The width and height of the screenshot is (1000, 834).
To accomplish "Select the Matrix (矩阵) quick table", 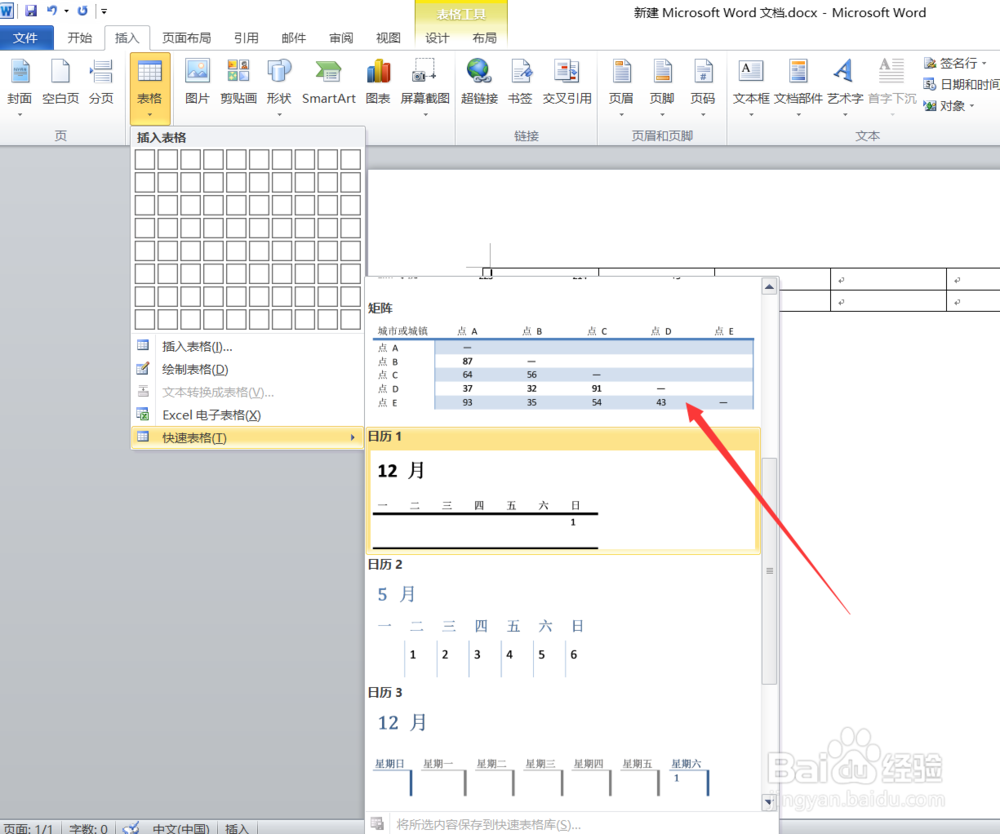I will 563,361.
